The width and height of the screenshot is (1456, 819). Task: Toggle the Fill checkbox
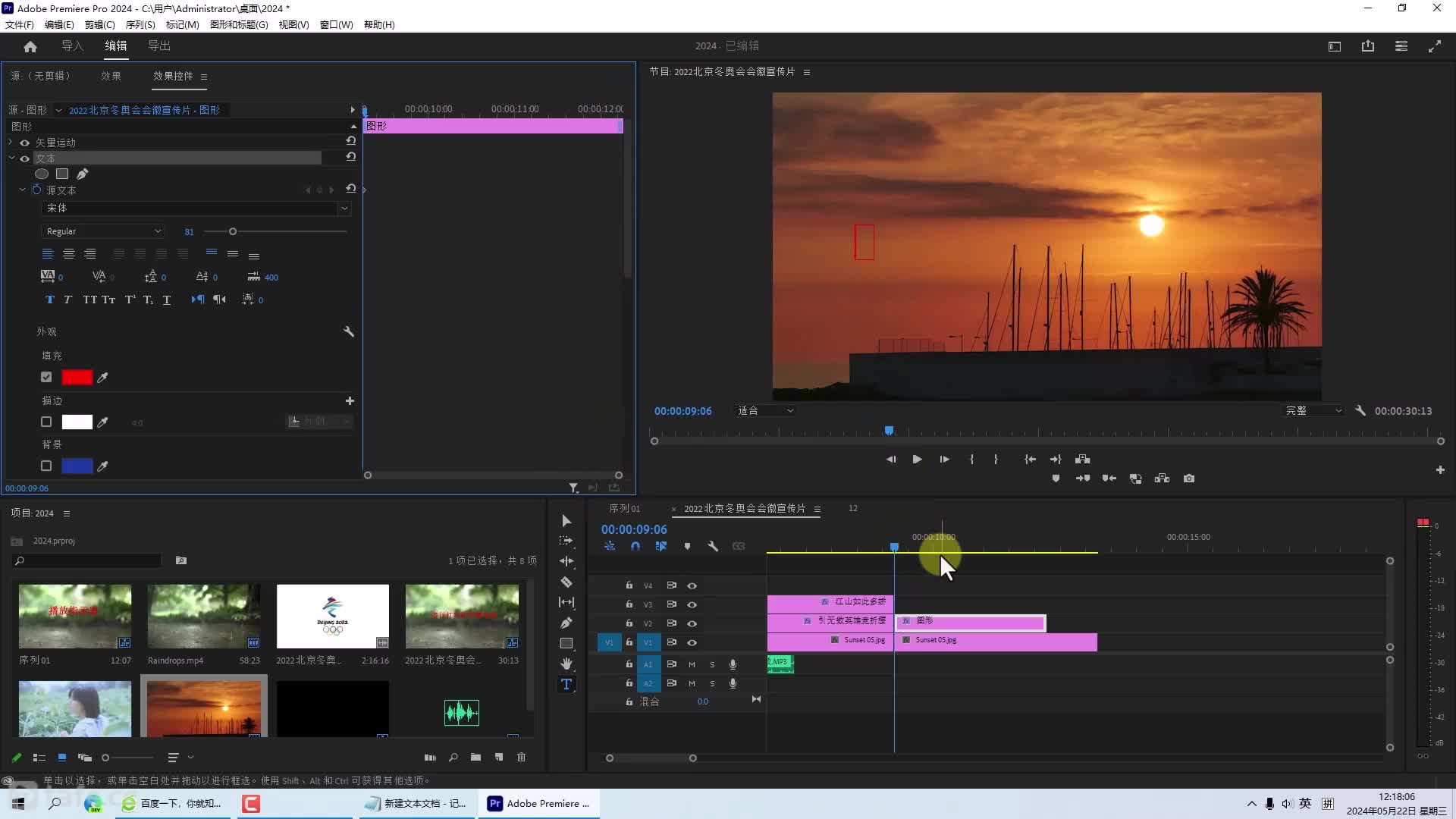click(46, 377)
